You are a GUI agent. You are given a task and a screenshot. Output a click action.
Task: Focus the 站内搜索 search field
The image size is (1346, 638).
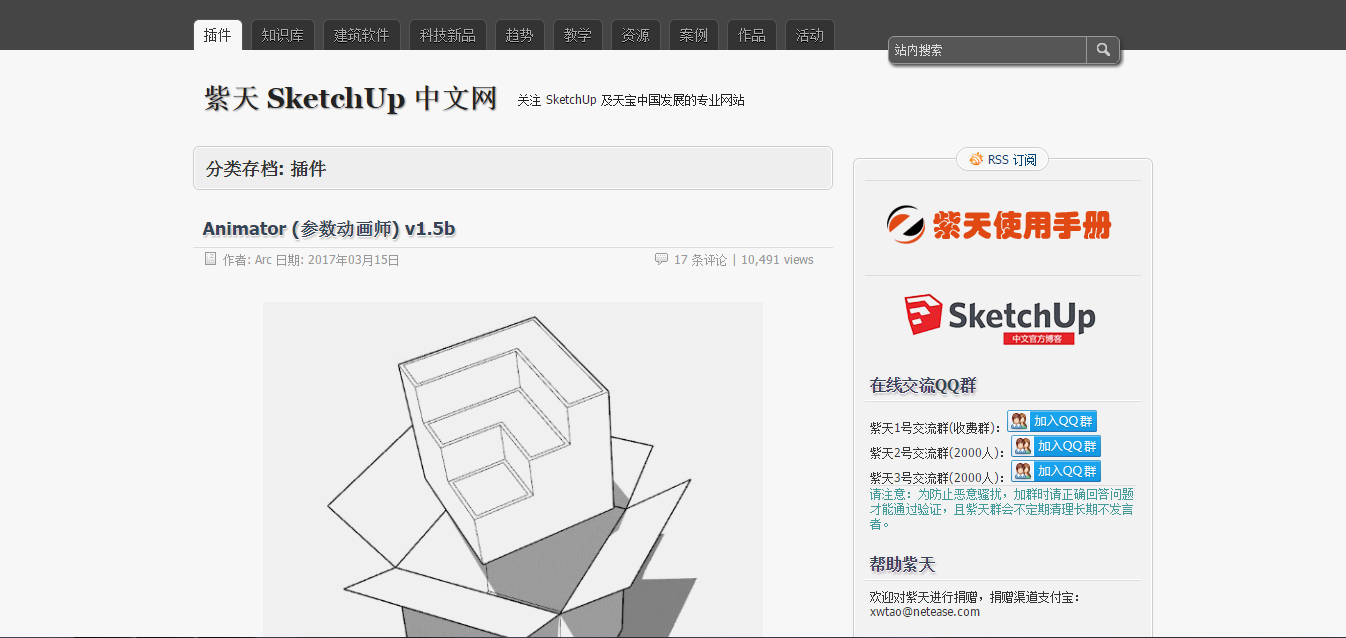(986, 50)
